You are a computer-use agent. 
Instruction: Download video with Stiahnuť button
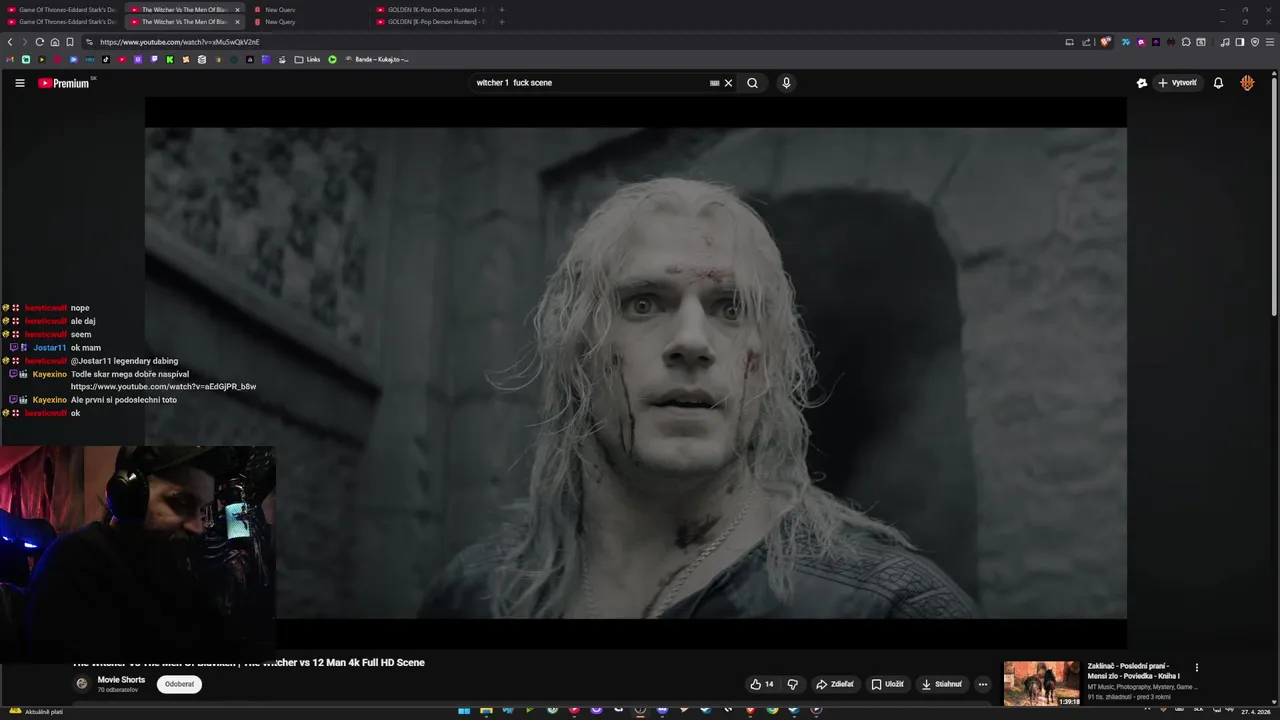point(941,684)
